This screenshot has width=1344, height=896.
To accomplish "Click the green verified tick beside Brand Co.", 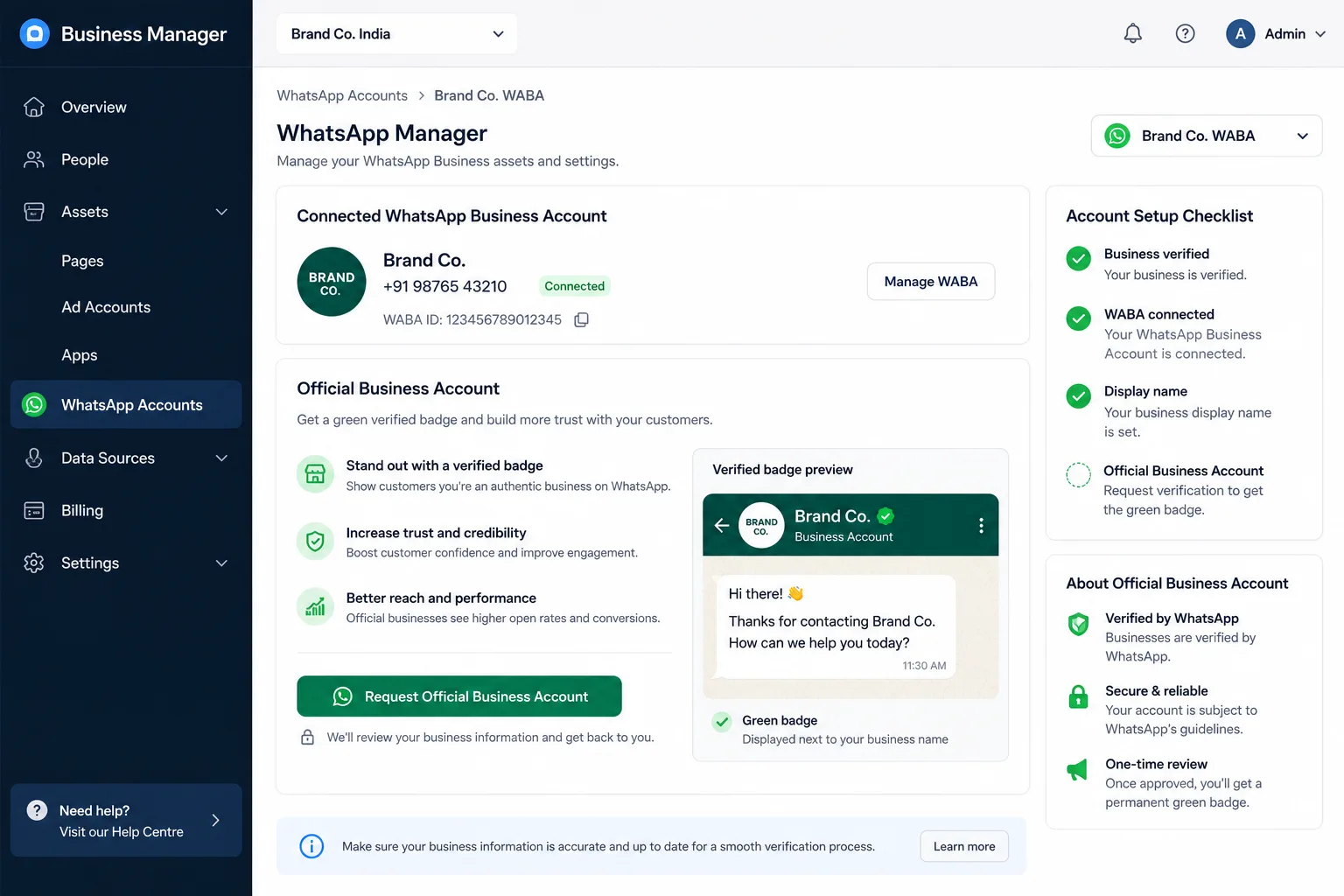I will click(x=885, y=516).
